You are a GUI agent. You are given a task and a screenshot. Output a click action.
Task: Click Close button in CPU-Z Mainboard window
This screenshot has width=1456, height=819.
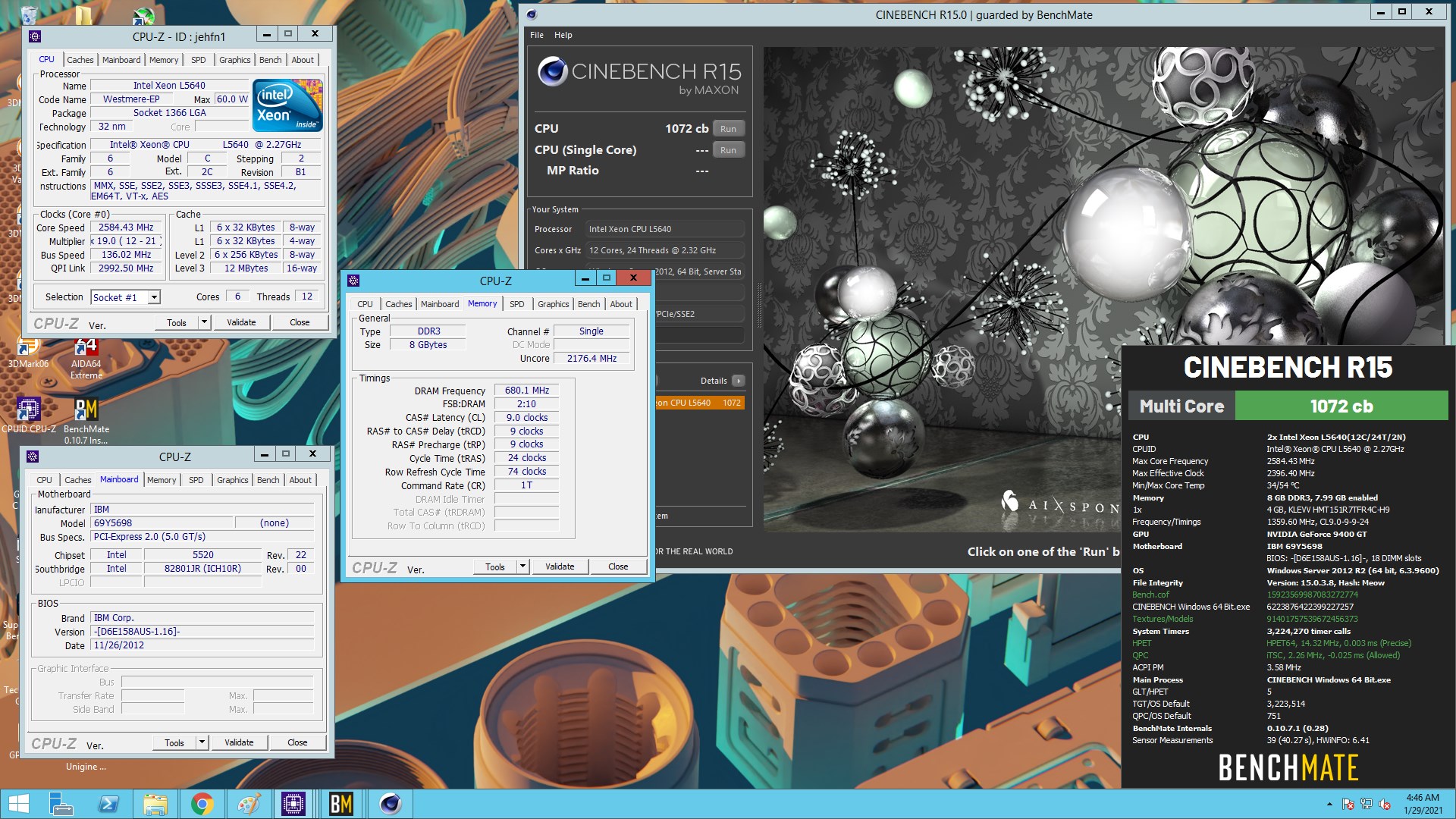[x=297, y=742]
